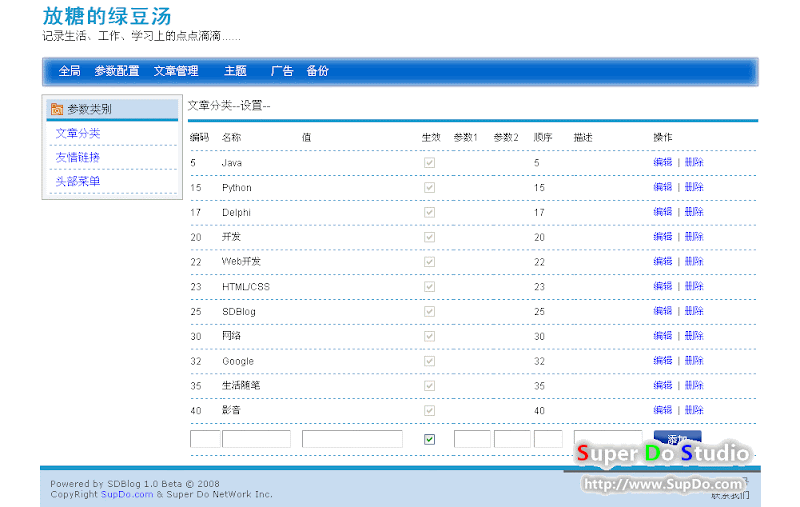This screenshot has height=507, width=800.
Task: Click the 顺序 column header
Action: pyautogui.click(x=543, y=138)
